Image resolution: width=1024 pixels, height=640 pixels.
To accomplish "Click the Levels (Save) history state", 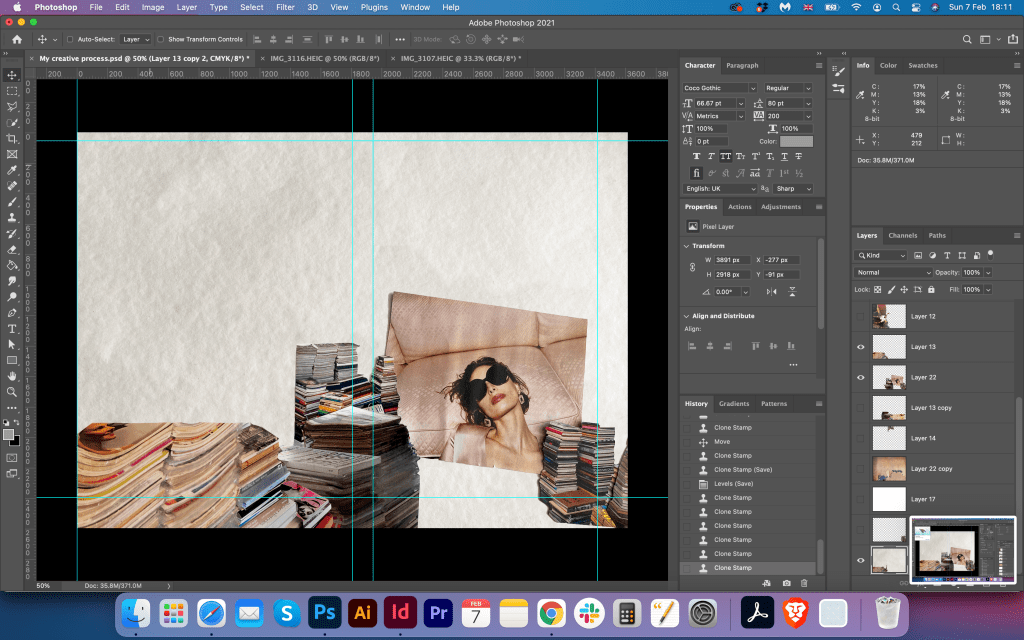I will tap(733, 484).
